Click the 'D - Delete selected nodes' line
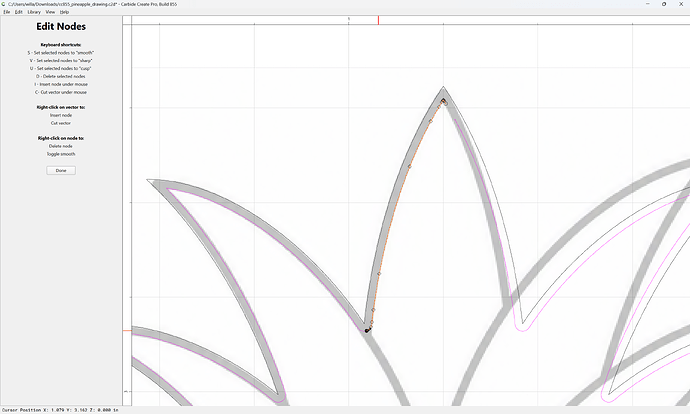This screenshot has width=690, height=414. [61, 77]
